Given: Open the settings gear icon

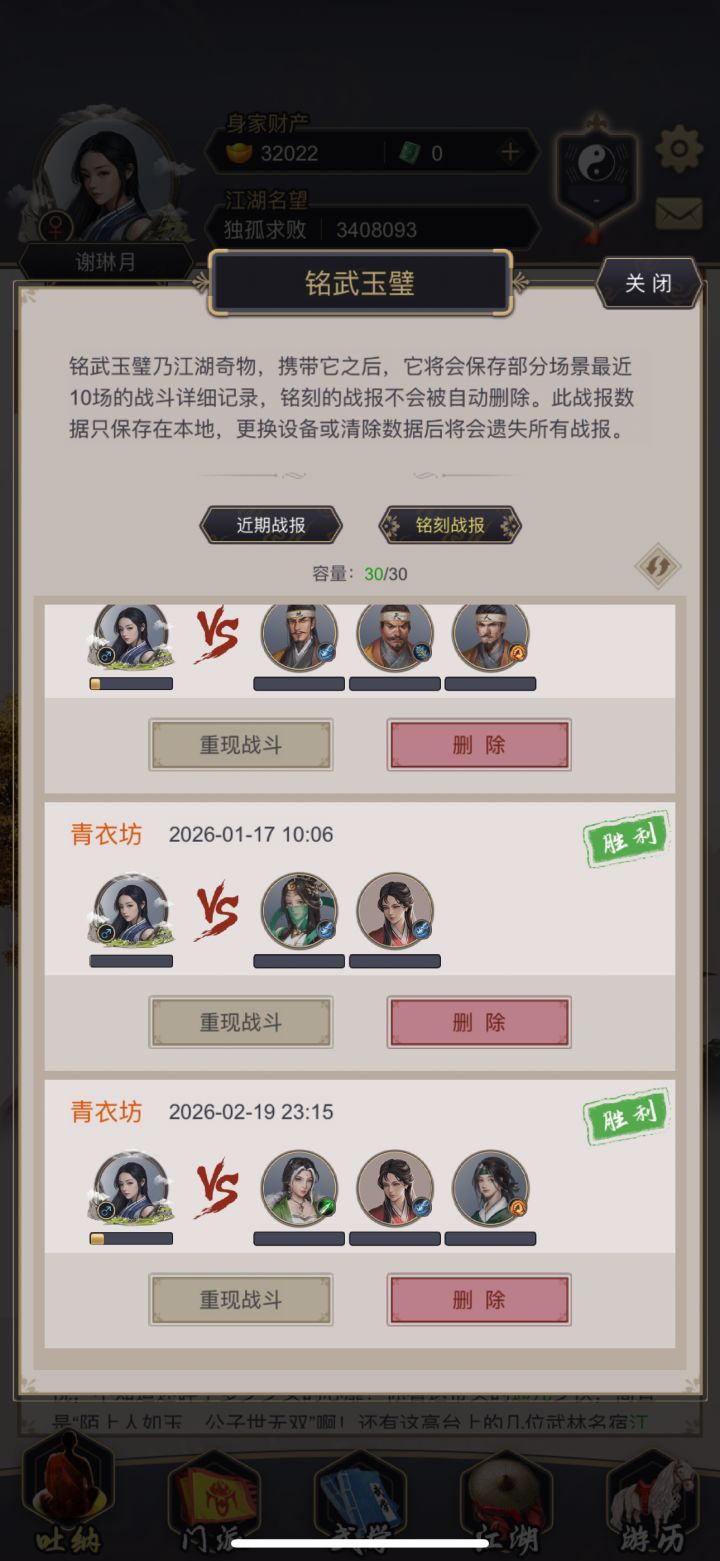Looking at the screenshot, I should [679, 150].
